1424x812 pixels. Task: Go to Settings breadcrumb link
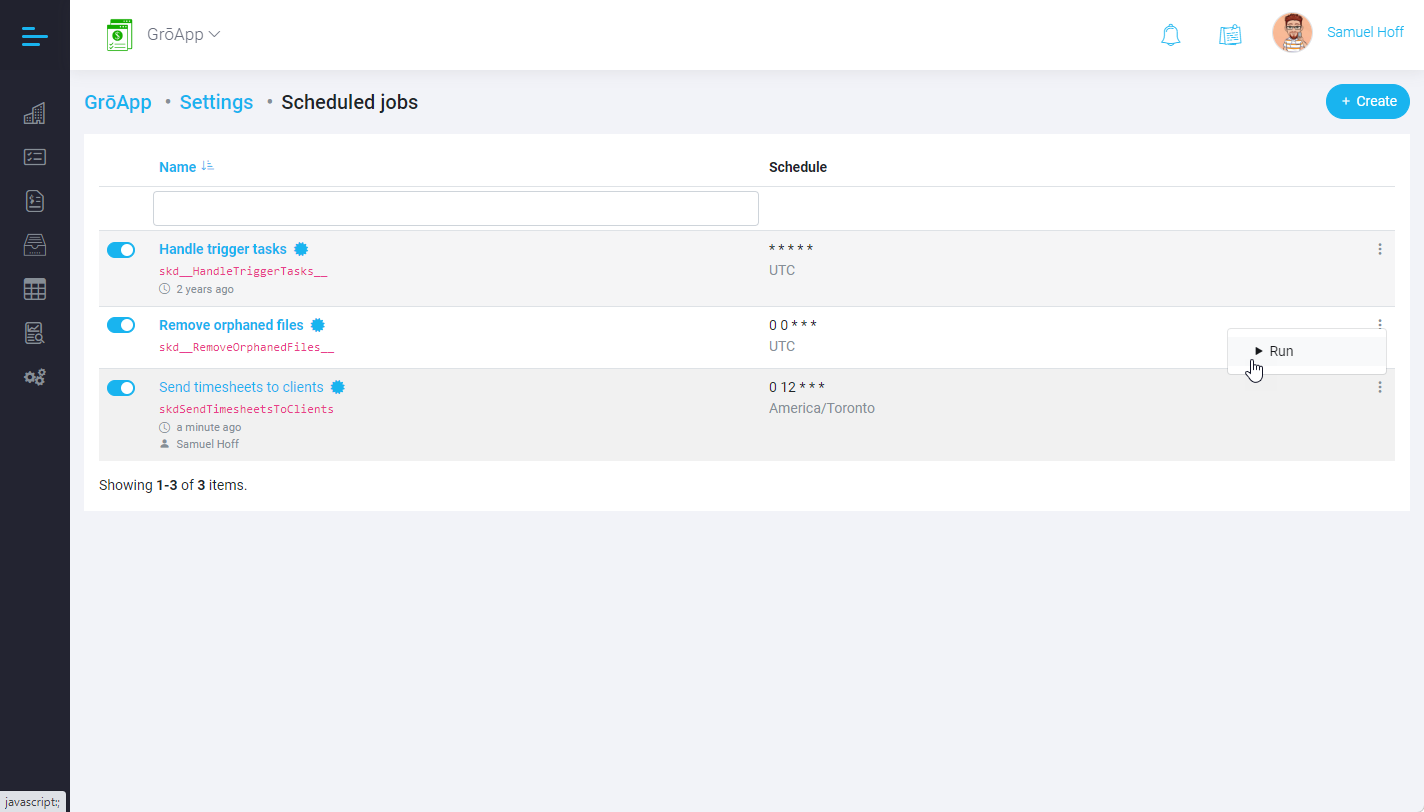(x=216, y=102)
